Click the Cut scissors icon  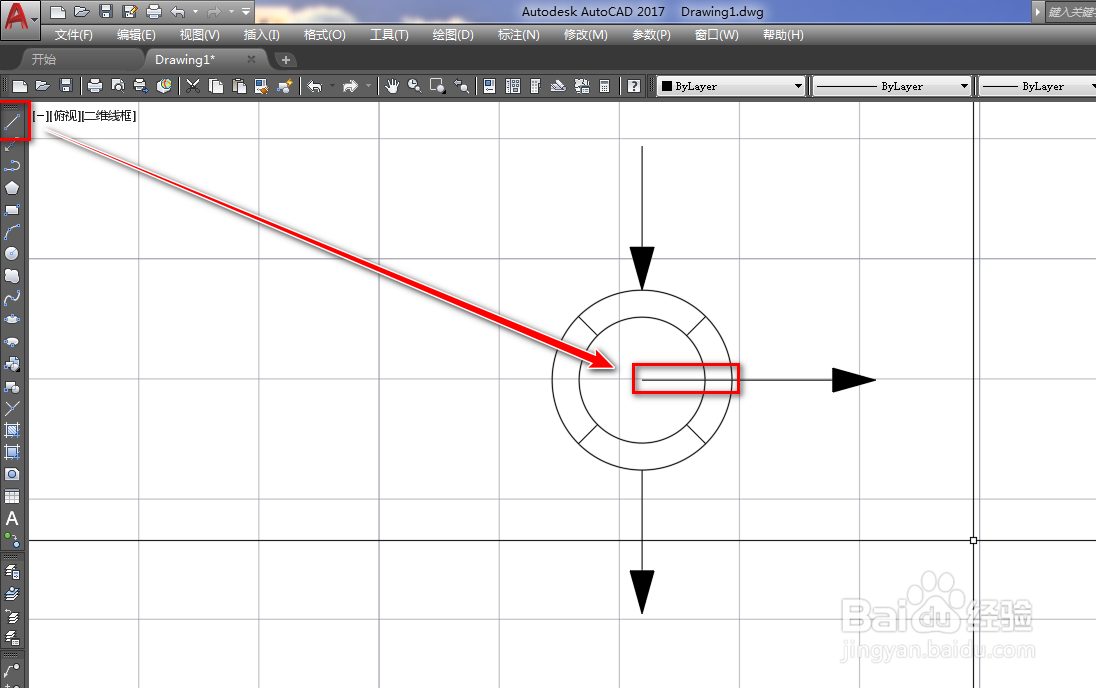pos(193,86)
